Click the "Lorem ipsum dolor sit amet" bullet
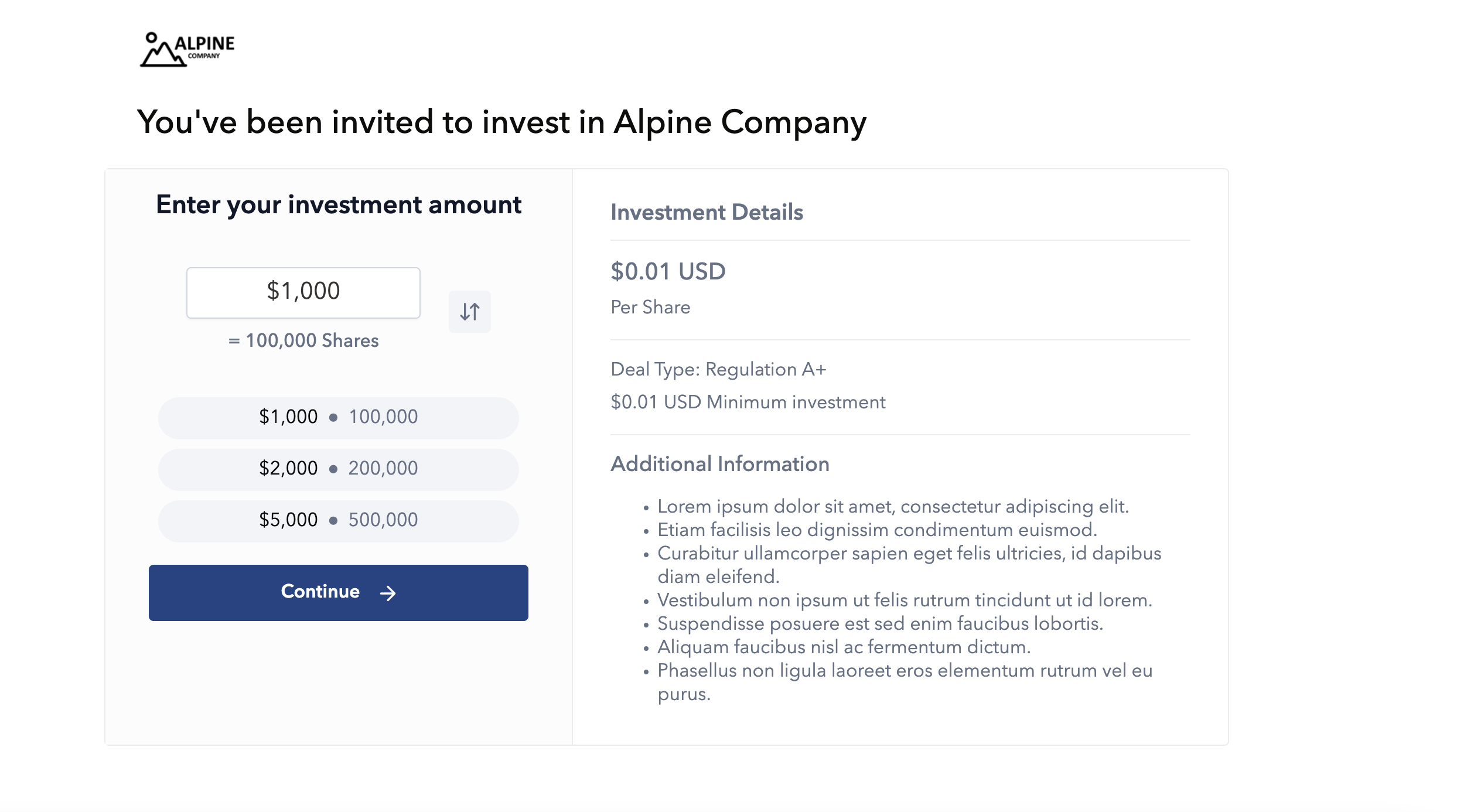This screenshot has height=812, width=1474. (893, 506)
